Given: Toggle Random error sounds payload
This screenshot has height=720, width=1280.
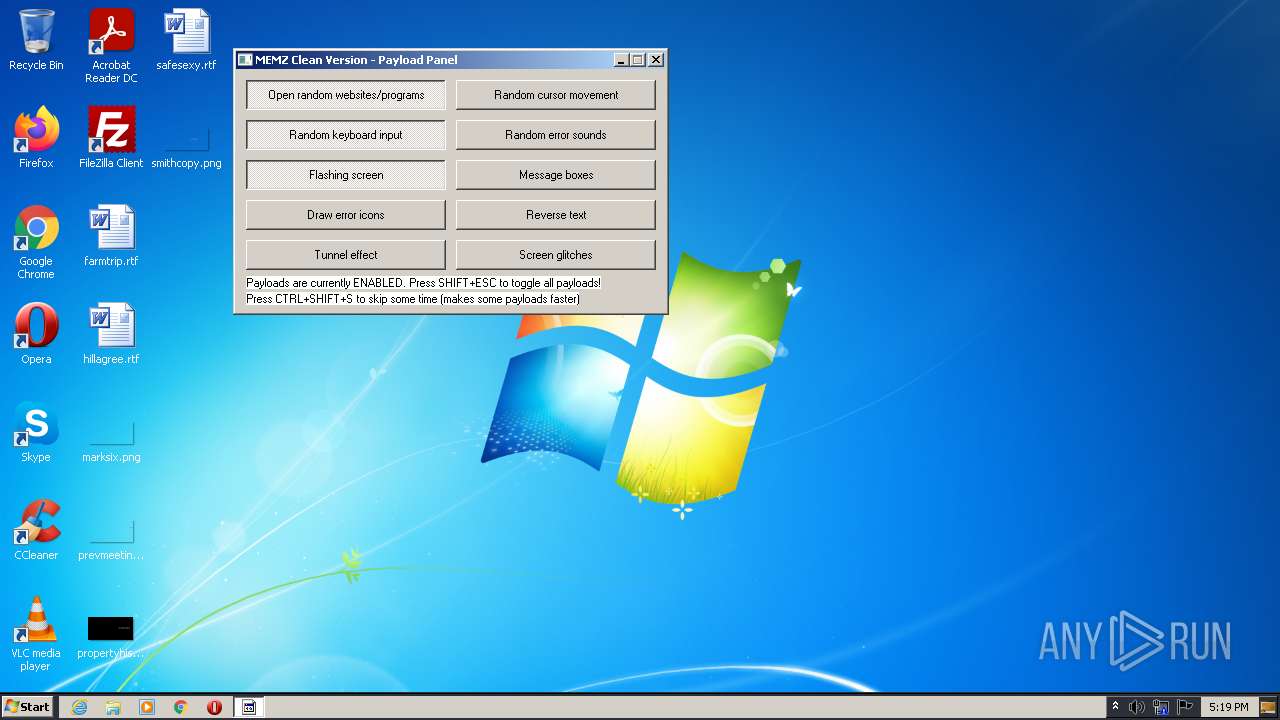Looking at the screenshot, I should [556, 135].
